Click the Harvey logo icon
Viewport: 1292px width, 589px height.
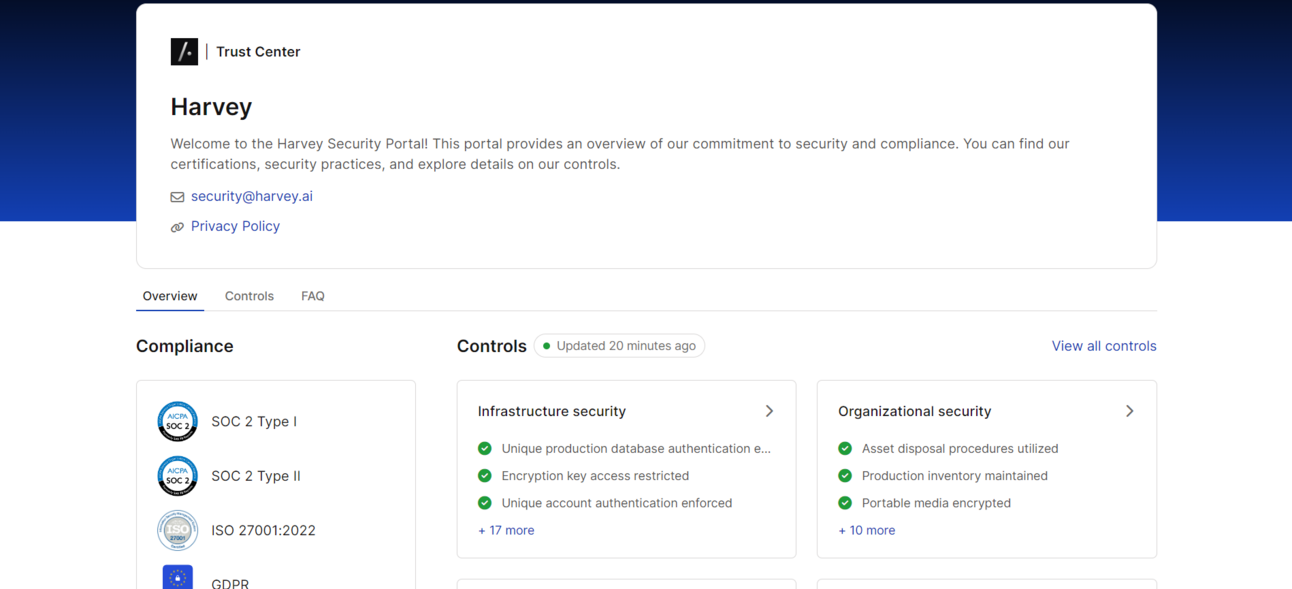click(184, 52)
